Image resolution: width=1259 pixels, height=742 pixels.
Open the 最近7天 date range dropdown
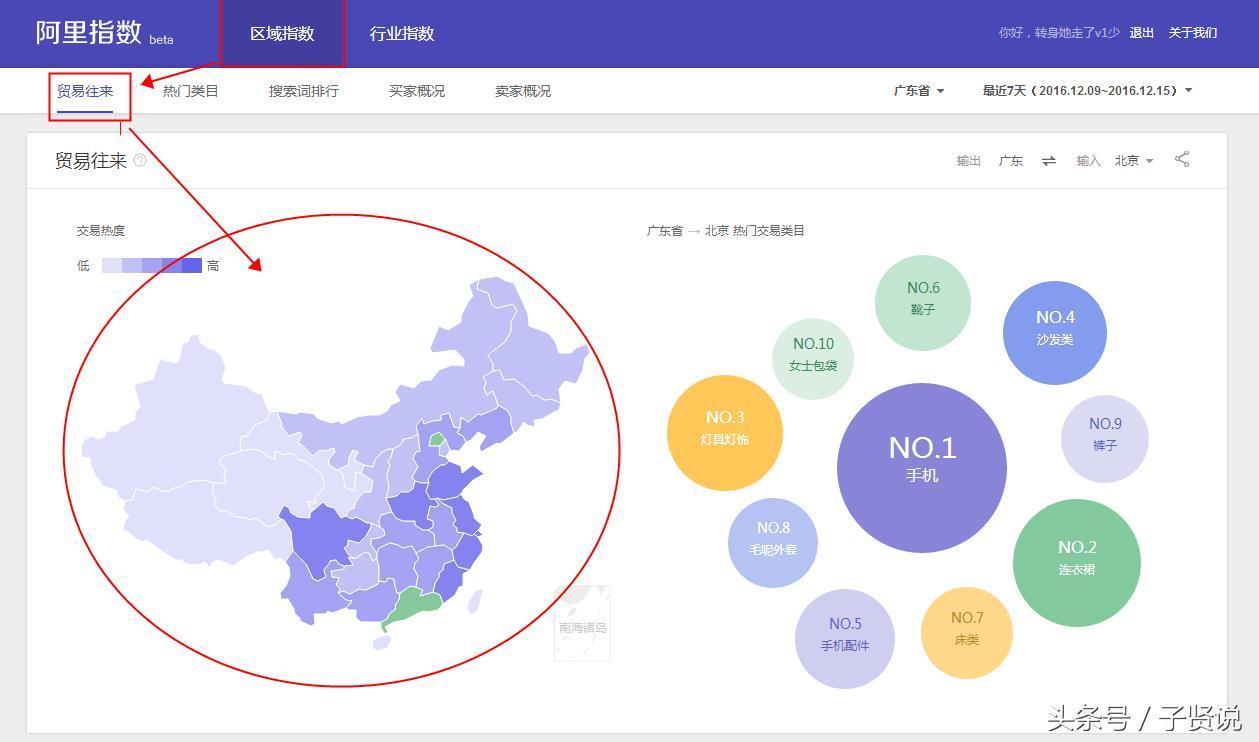coord(1087,91)
